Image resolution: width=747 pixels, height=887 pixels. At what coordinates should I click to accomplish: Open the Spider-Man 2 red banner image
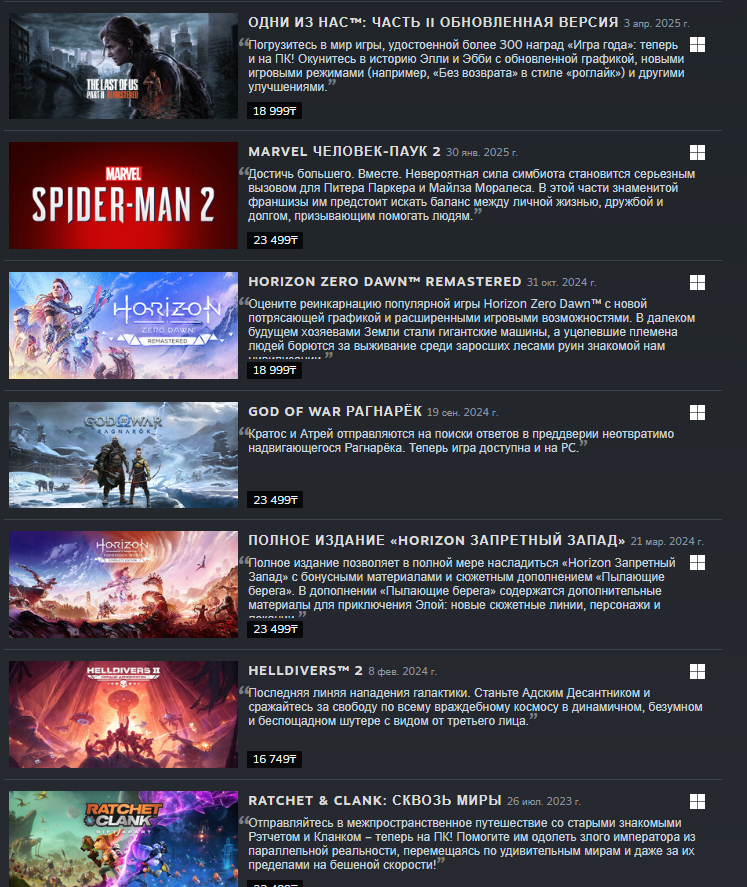tap(123, 195)
